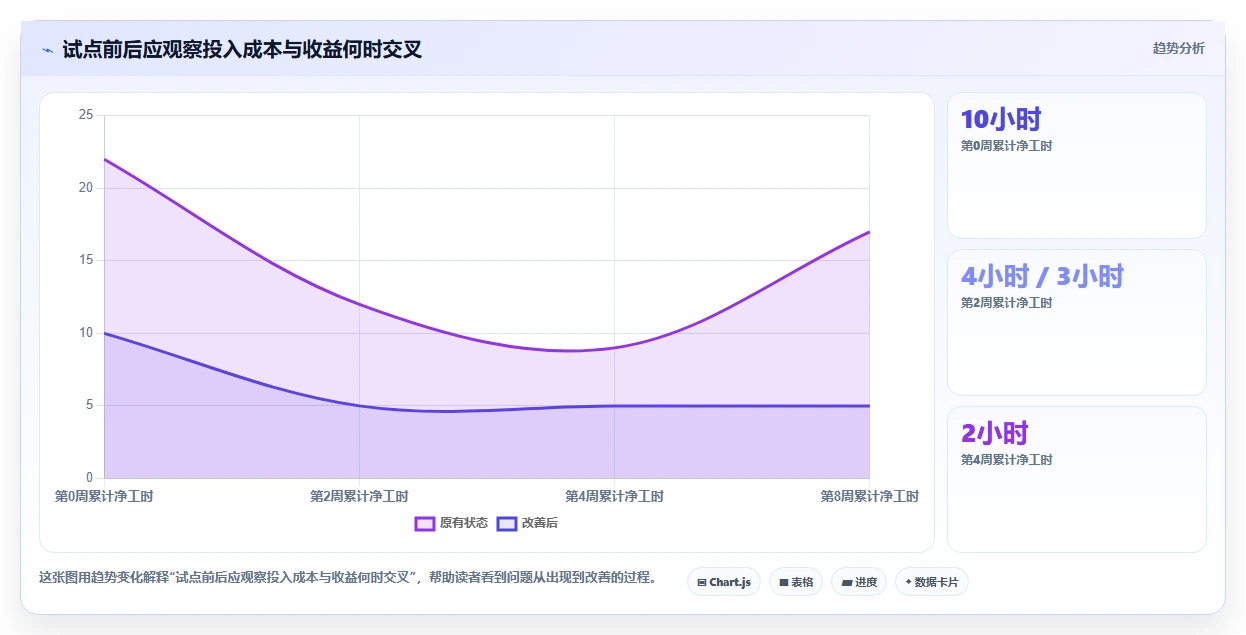Click the y-axis value 20
Viewport: 1246px width, 635px height.
tap(86, 188)
